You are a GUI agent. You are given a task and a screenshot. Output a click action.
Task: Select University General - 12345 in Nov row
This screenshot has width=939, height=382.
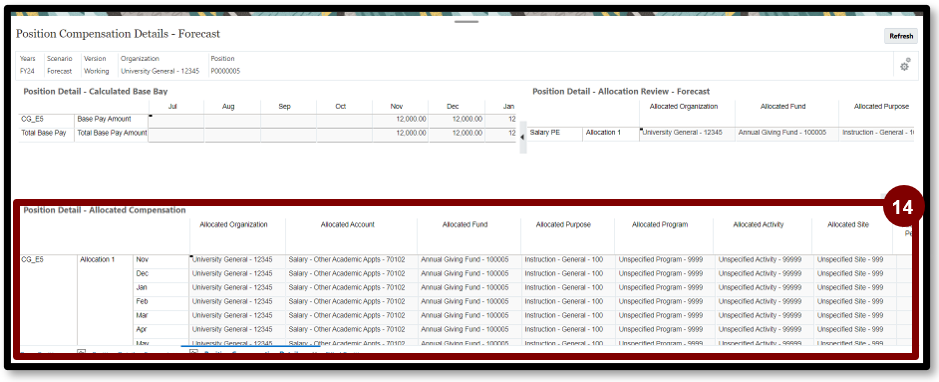click(237, 260)
